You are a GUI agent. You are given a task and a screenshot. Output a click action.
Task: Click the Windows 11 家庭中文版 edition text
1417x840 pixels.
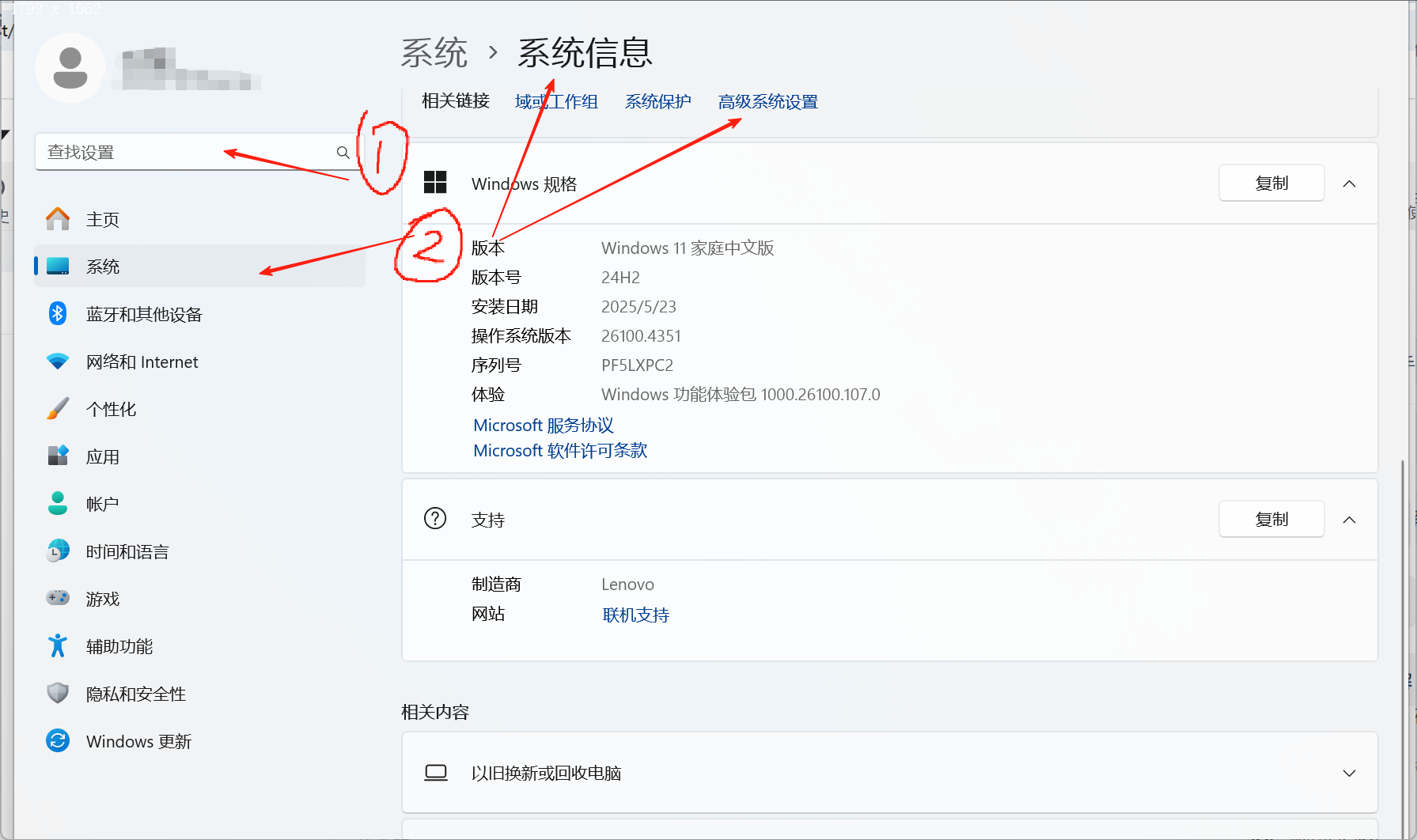click(x=688, y=248)
